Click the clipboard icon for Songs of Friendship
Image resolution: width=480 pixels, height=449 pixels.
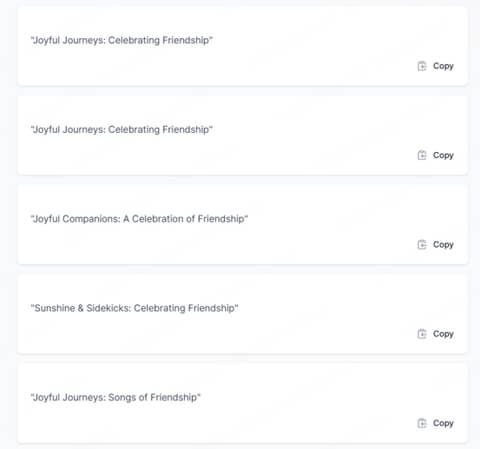click(422, 423)
